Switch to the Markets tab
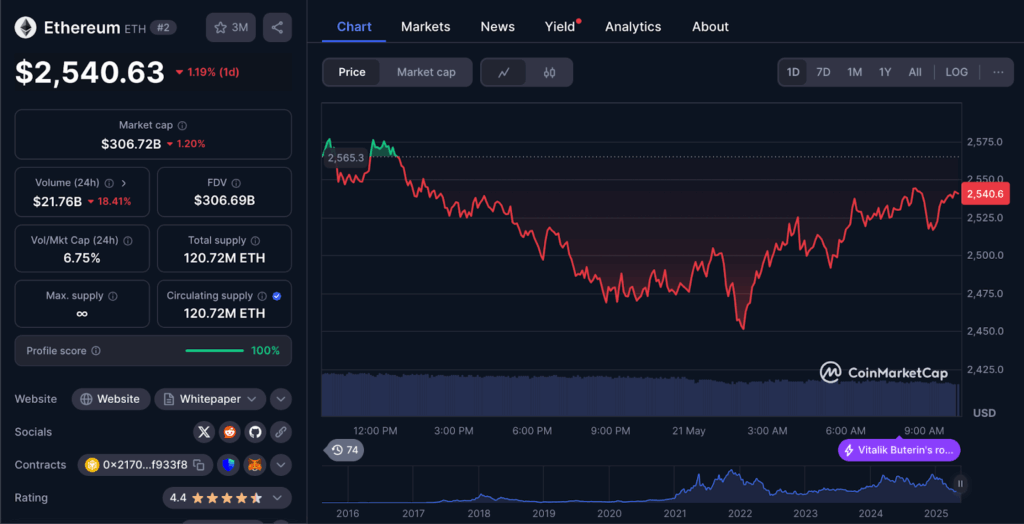This screenshot has width=1024, height=524. [x=425, y=27]
